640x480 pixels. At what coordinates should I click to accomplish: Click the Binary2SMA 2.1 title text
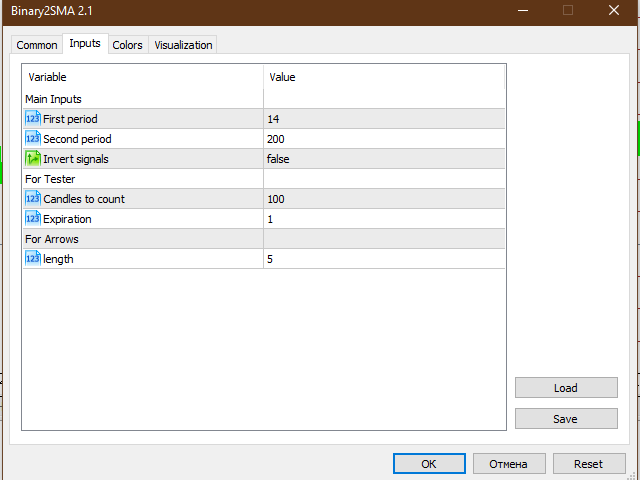point(52,11)
